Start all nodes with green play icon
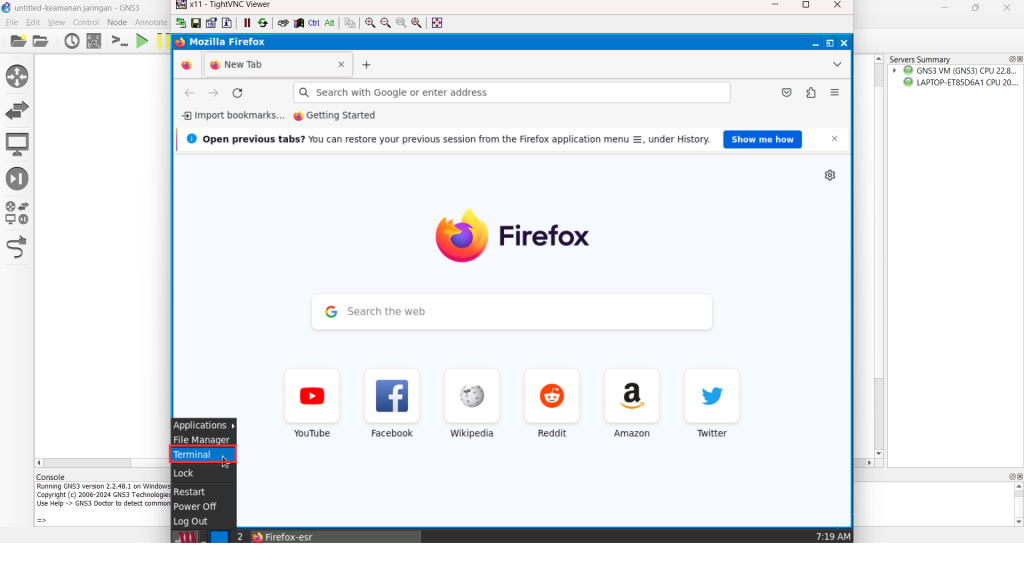 pos(142,41)
